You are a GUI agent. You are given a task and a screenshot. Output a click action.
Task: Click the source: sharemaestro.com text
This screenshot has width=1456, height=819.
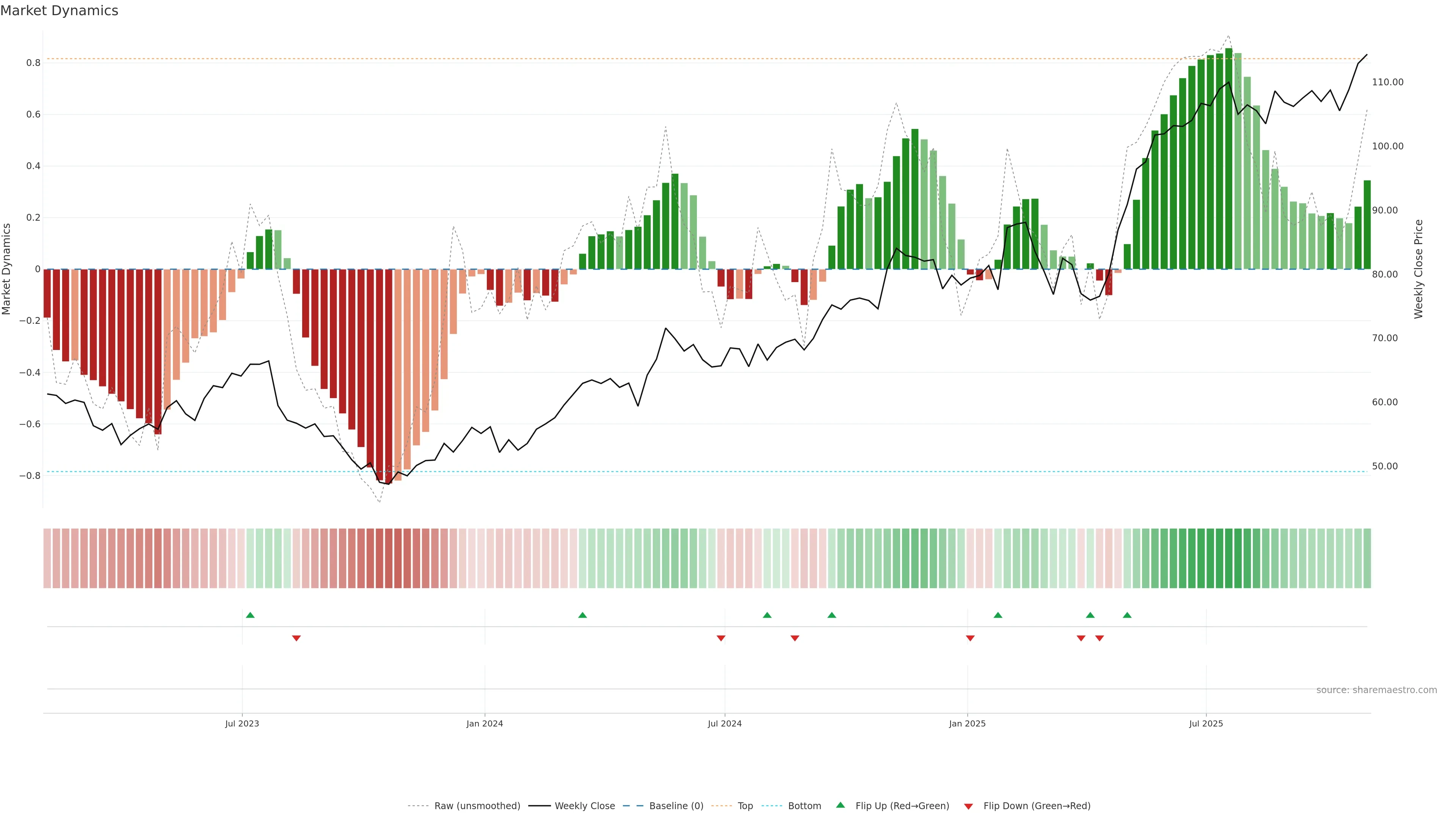pos(1376,690)
